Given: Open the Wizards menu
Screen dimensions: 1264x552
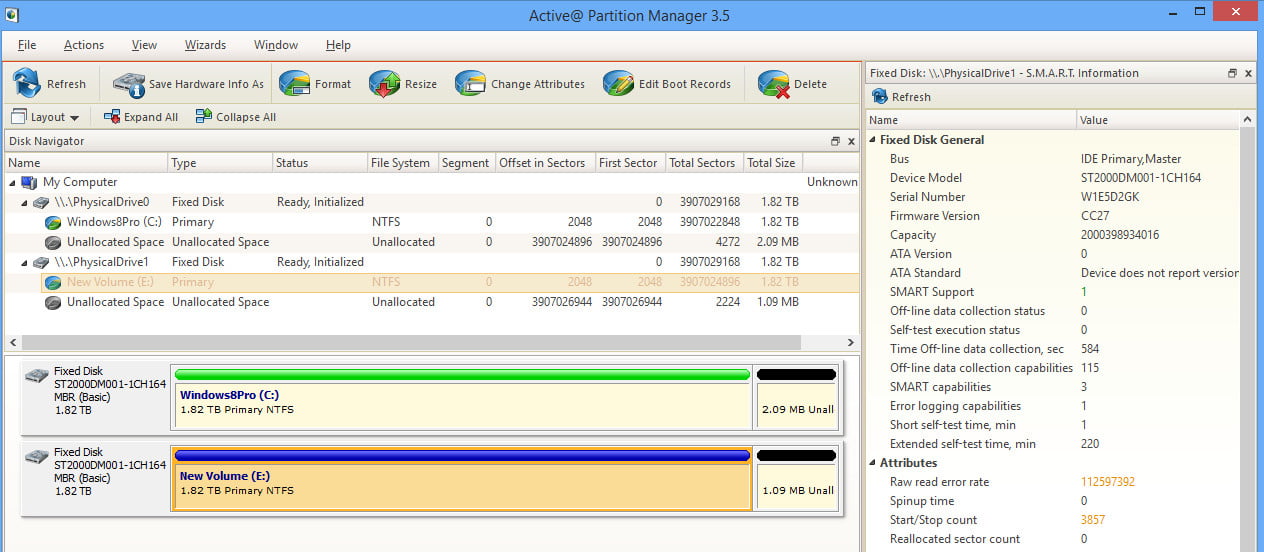Looking at the screenshot, I should coord(205,45).
